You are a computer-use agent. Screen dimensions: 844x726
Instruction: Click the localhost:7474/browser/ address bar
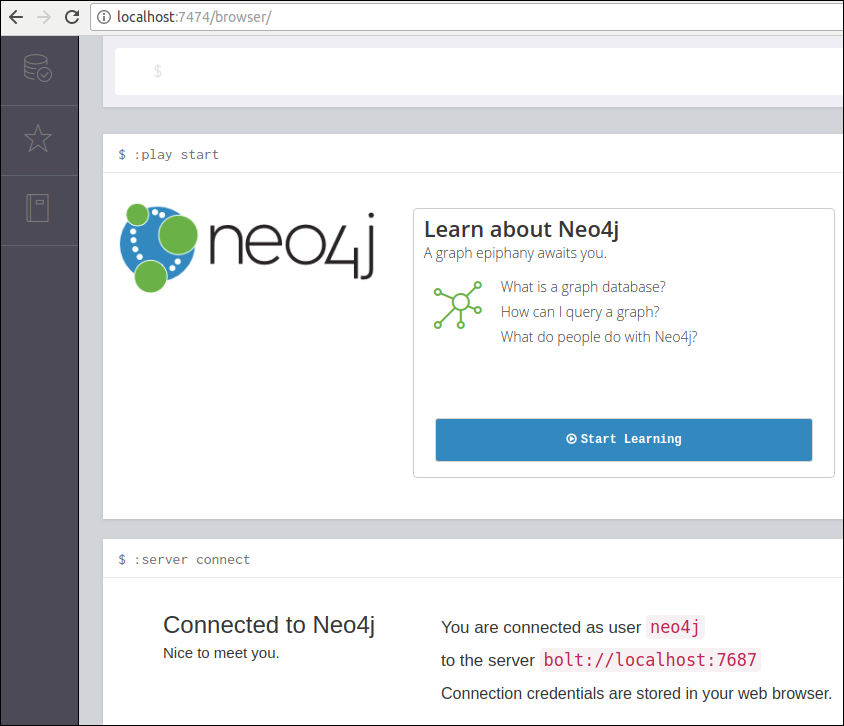pos(466,17)
